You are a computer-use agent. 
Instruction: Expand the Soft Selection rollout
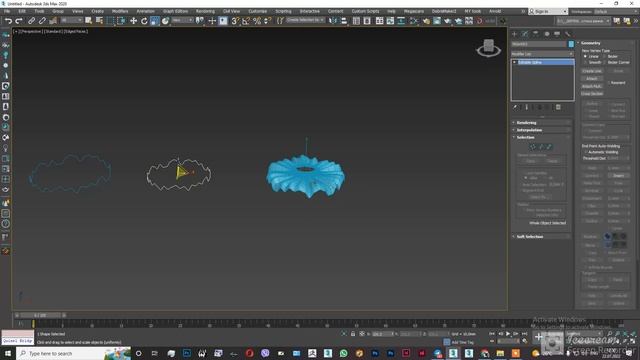click(542, 236)
